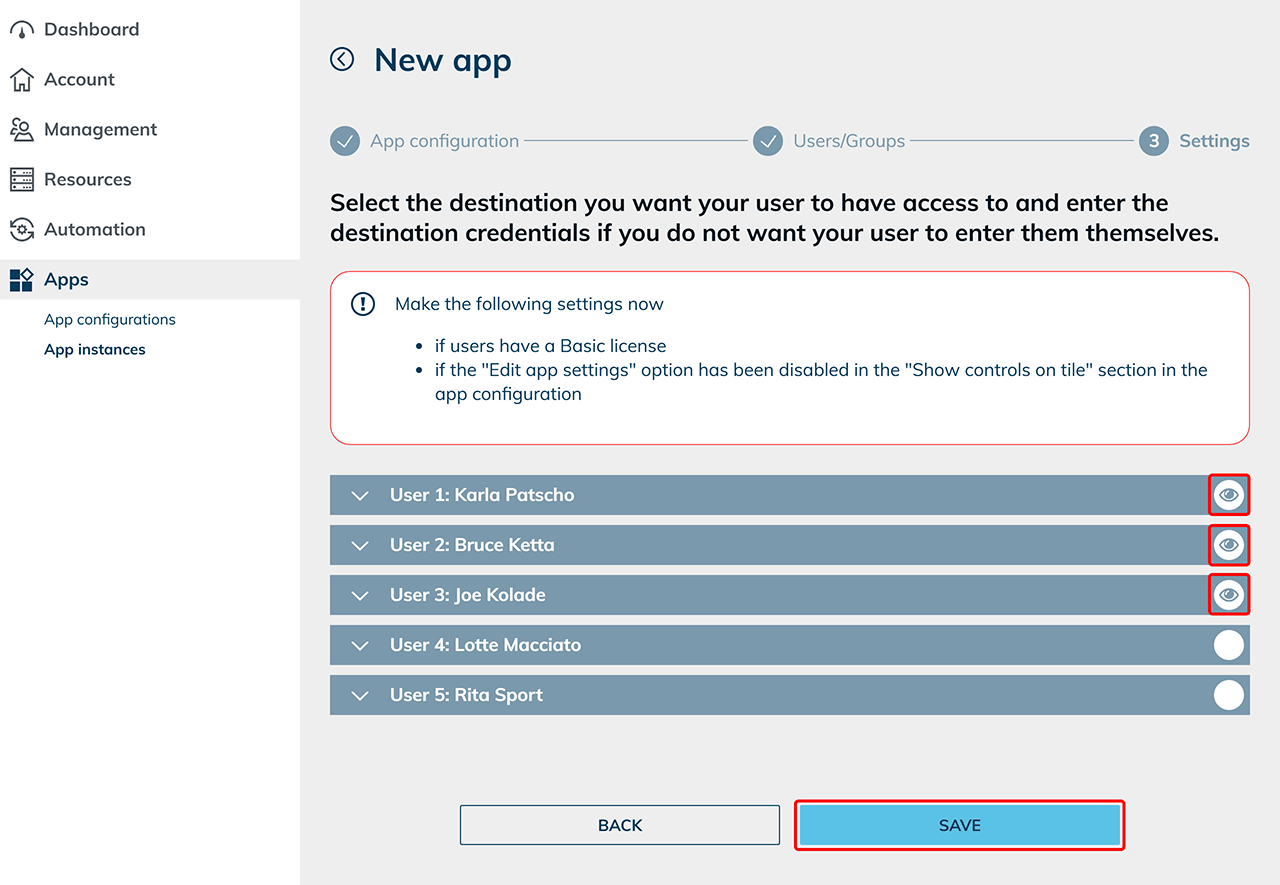Click the Account house icon

21,80
